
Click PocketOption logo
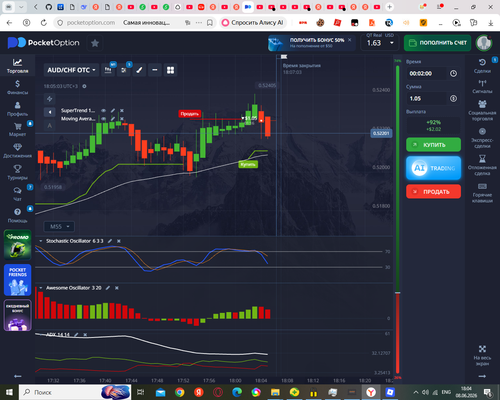click(x=44, y=43)
